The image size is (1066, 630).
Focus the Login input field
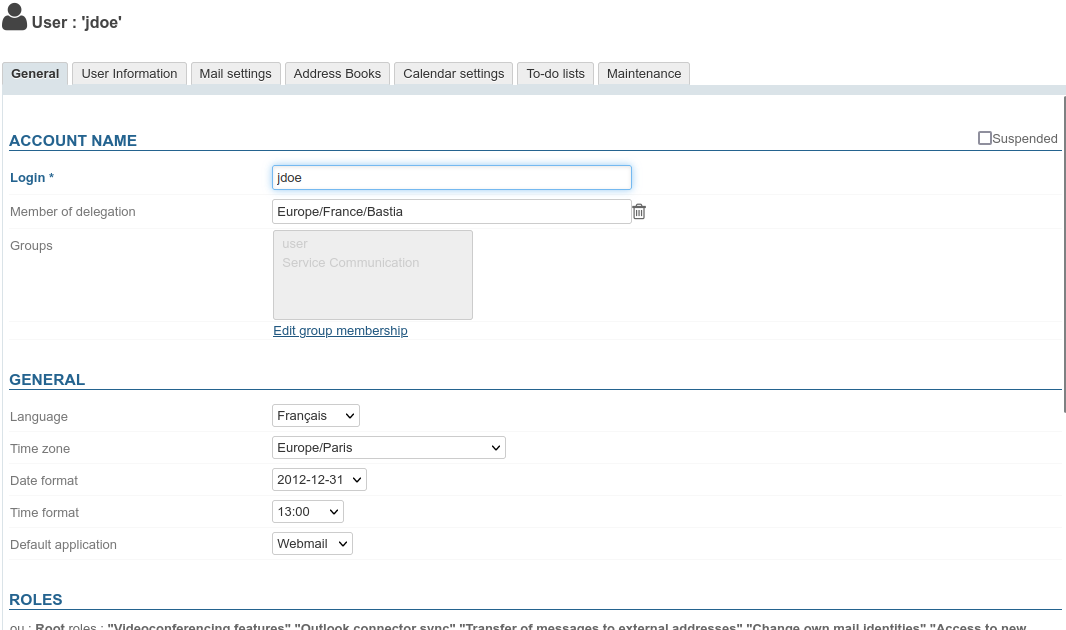tap(451, 177)
